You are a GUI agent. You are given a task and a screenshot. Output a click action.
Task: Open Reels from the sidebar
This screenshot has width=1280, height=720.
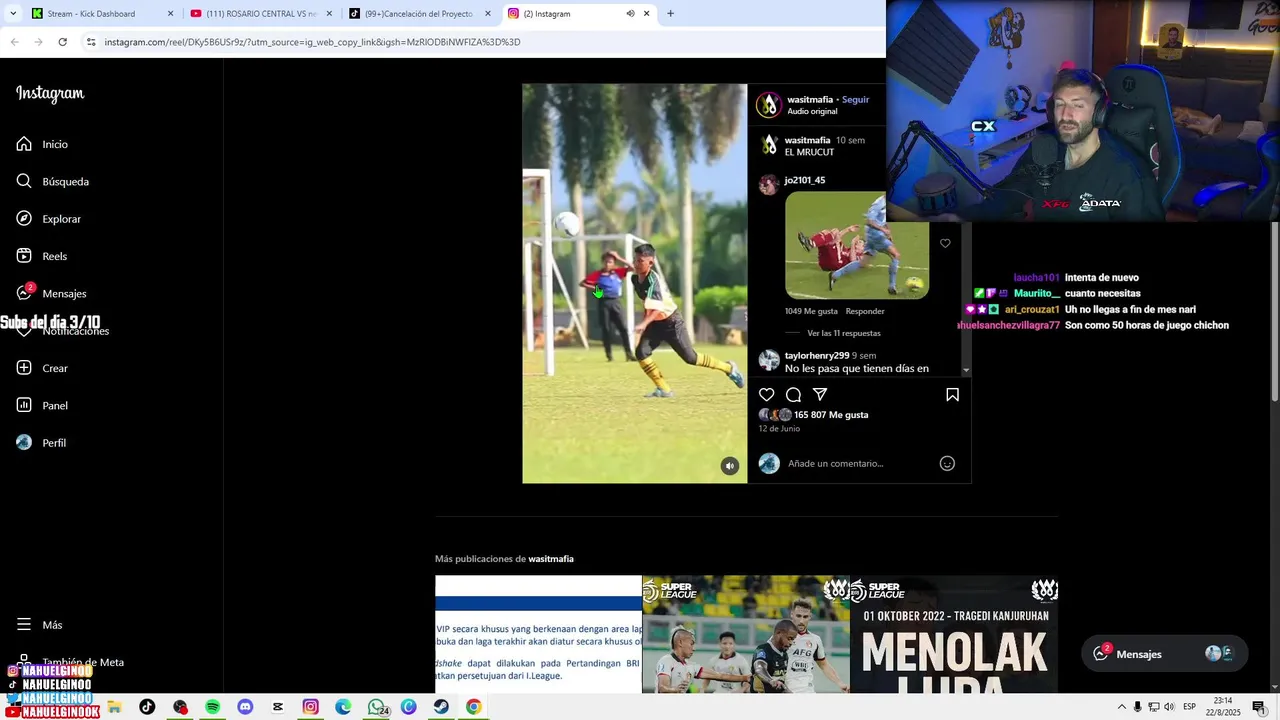pos(42,256)
